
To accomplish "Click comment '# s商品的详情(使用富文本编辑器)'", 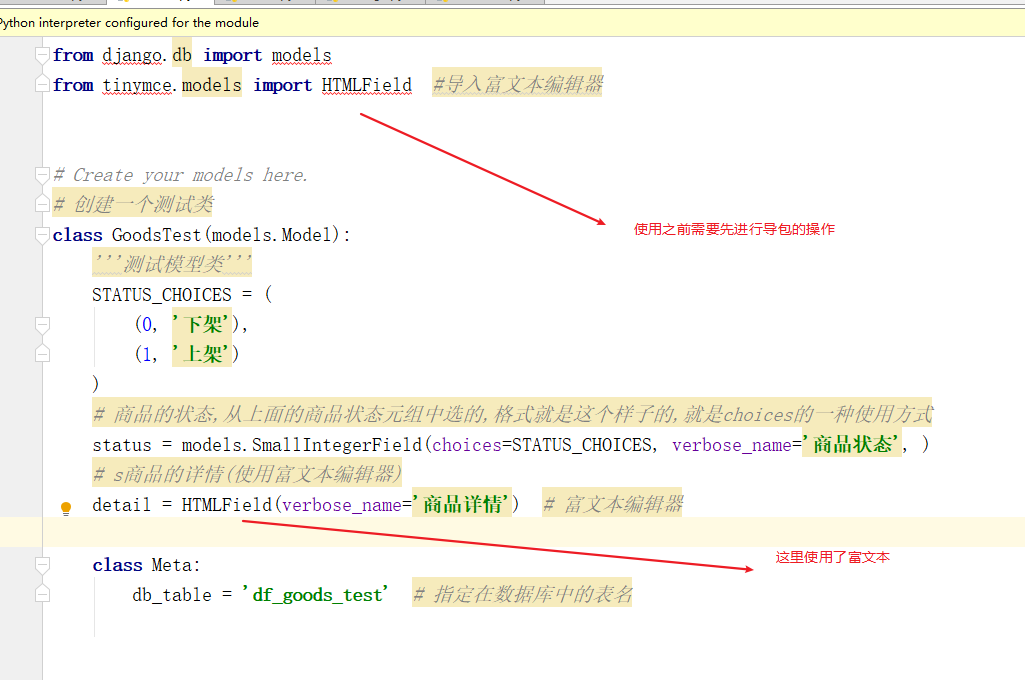I will [x=247, y=473].
